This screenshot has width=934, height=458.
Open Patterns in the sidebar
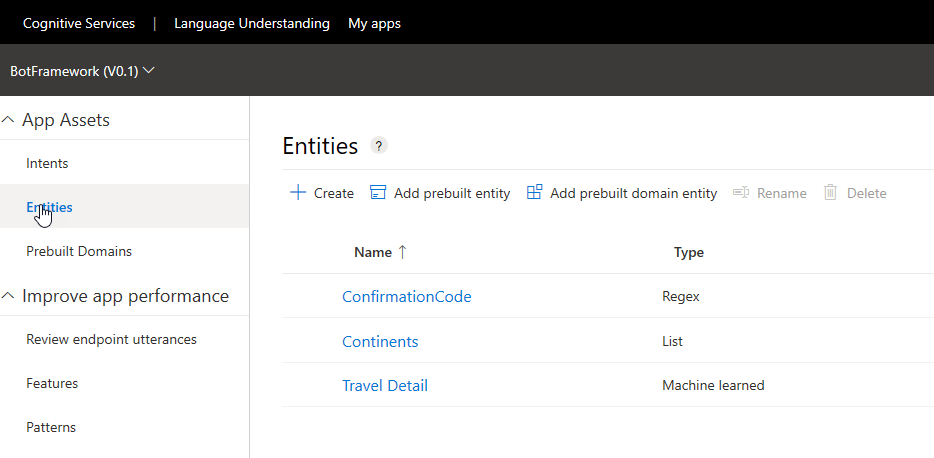[51, 428]
